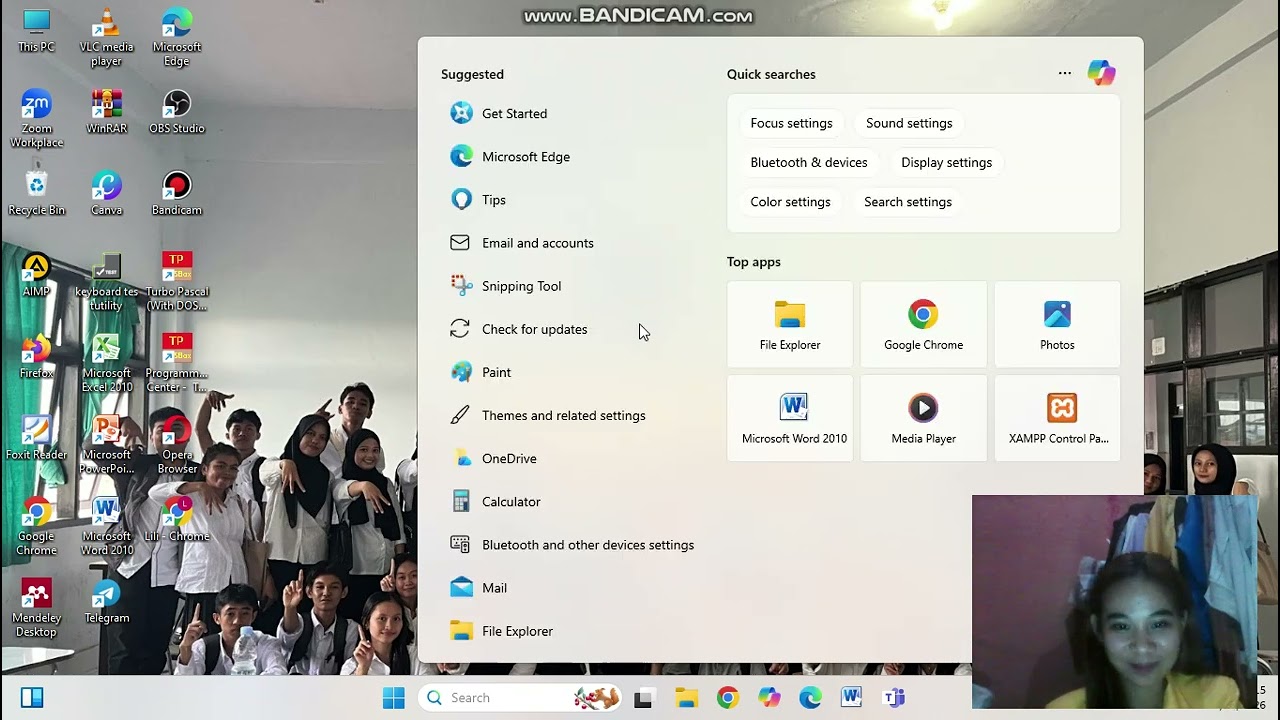Click the Copilot icon in search panel
This screenshot has width=1280, height=720.
tap(1101, 73)
